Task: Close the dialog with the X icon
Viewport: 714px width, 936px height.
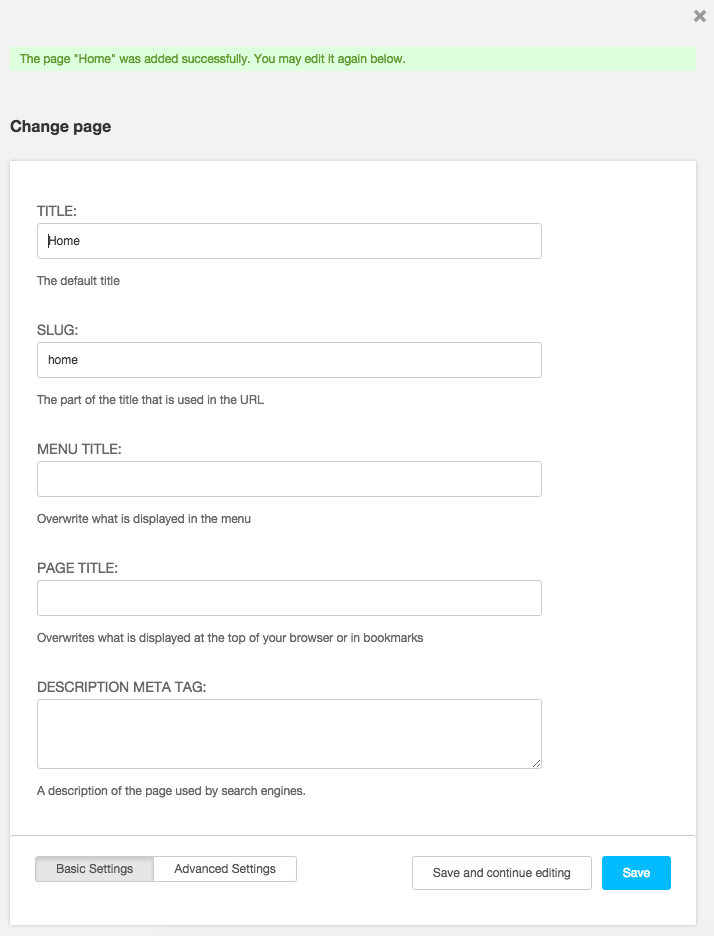Action: pyautogui.click(x=700, y=16)
